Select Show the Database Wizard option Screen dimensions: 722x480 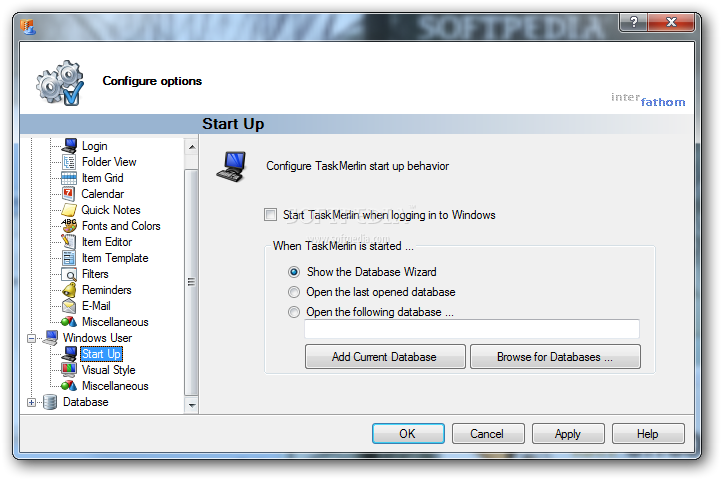click(x=294, y=272)
